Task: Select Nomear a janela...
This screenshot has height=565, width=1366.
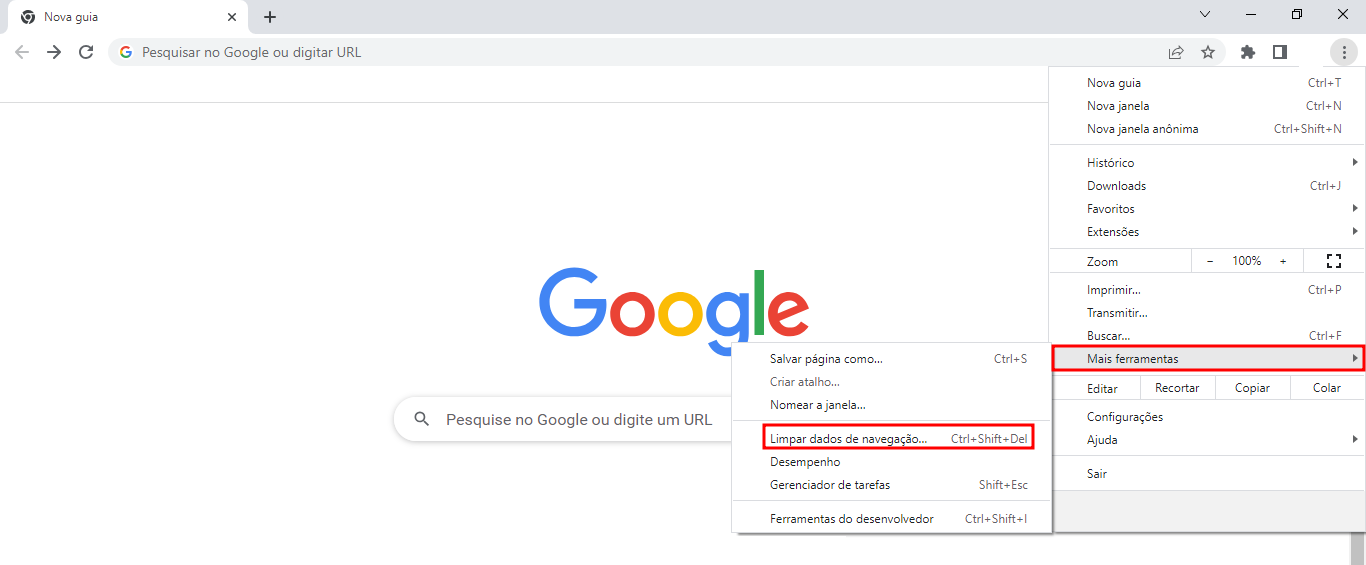Action: coord(892,405)
